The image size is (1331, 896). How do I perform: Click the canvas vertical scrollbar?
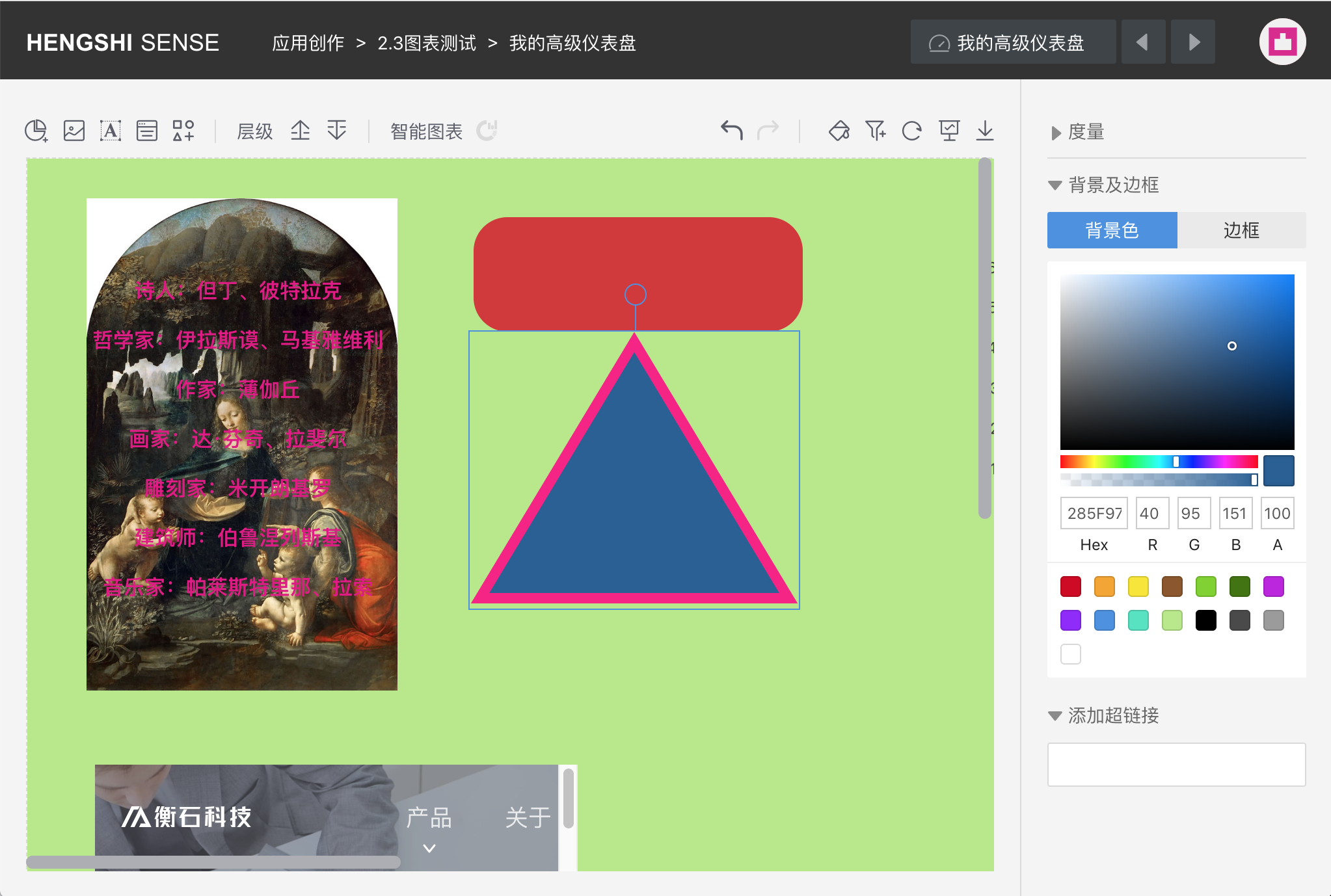pyautogui.click(x=985, y=338)
